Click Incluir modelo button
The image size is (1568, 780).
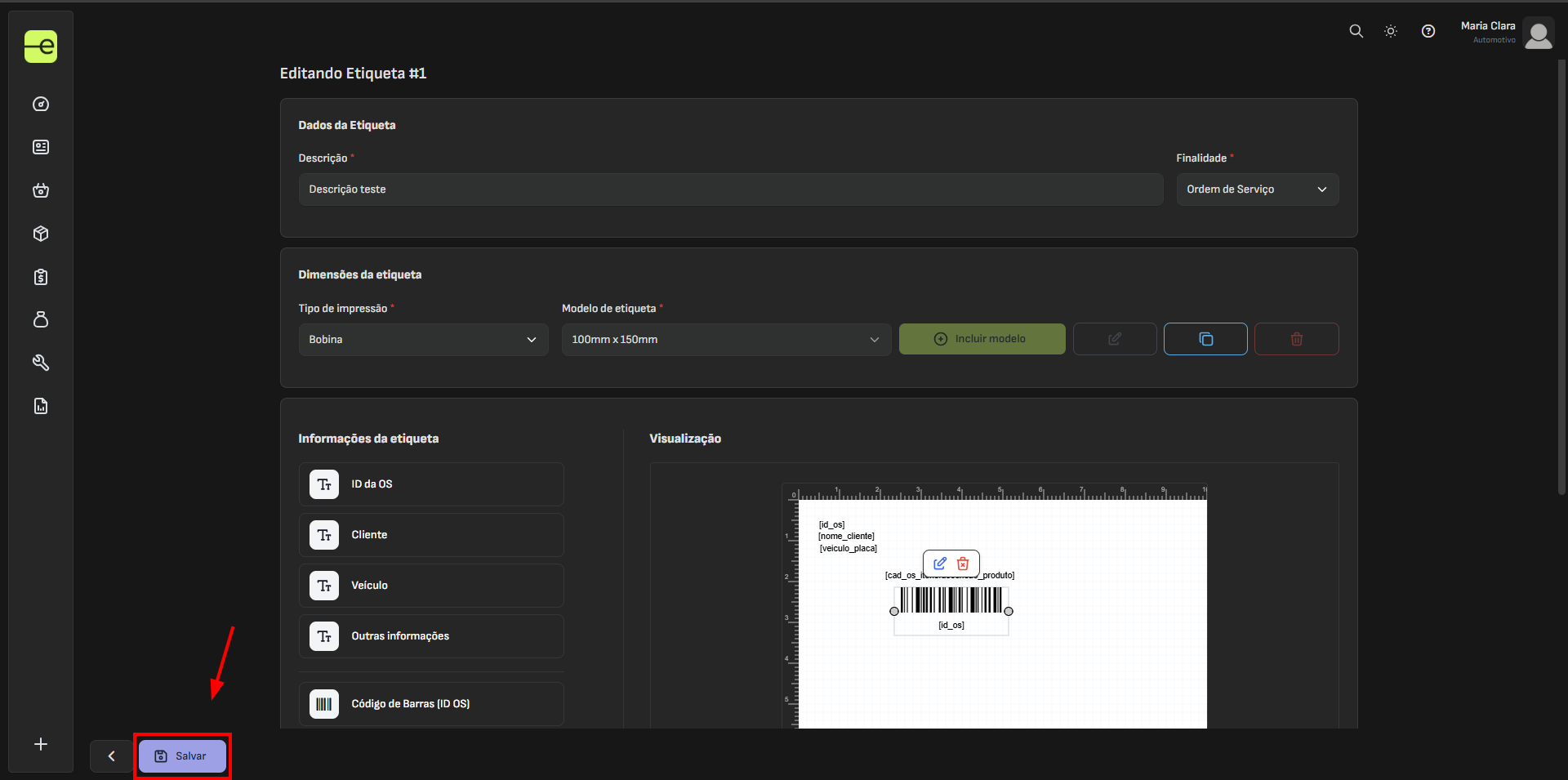(x=982, y=339)
